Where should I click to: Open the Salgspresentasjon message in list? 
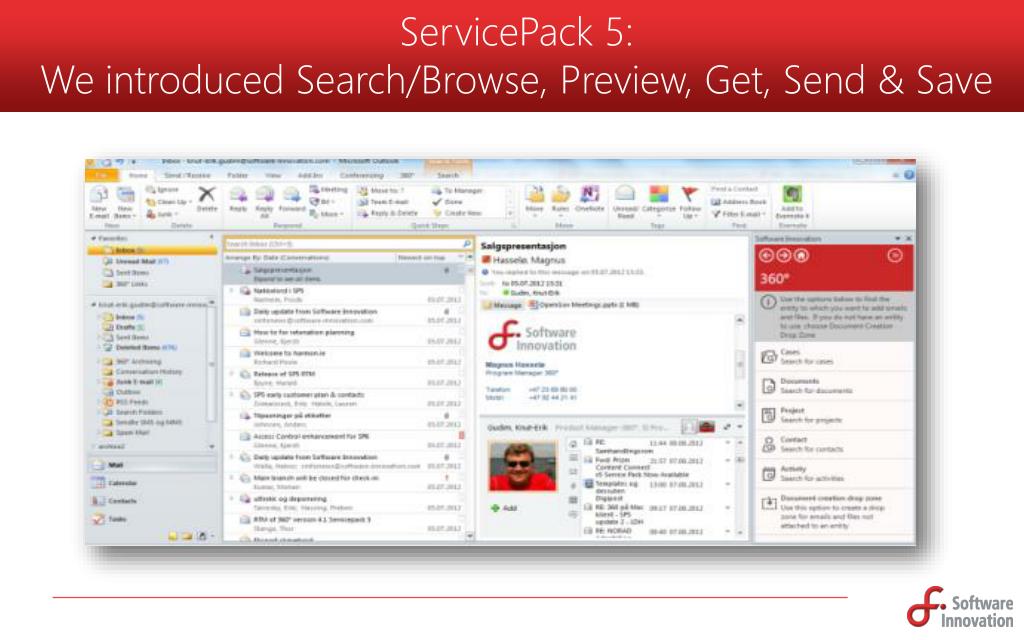[x=345, y=274]
